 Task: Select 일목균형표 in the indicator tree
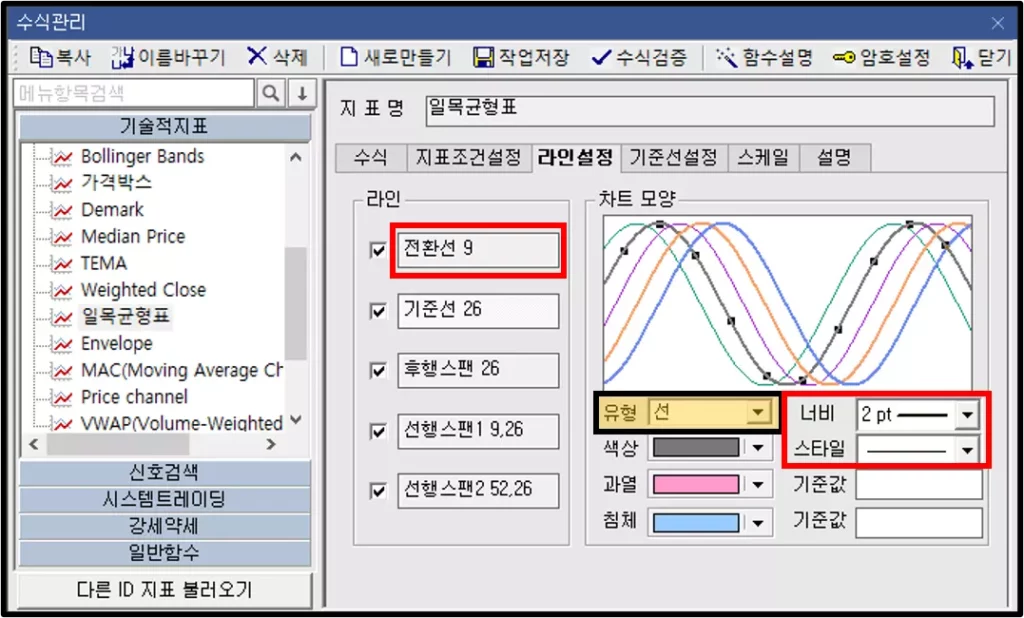pos(125,317)
